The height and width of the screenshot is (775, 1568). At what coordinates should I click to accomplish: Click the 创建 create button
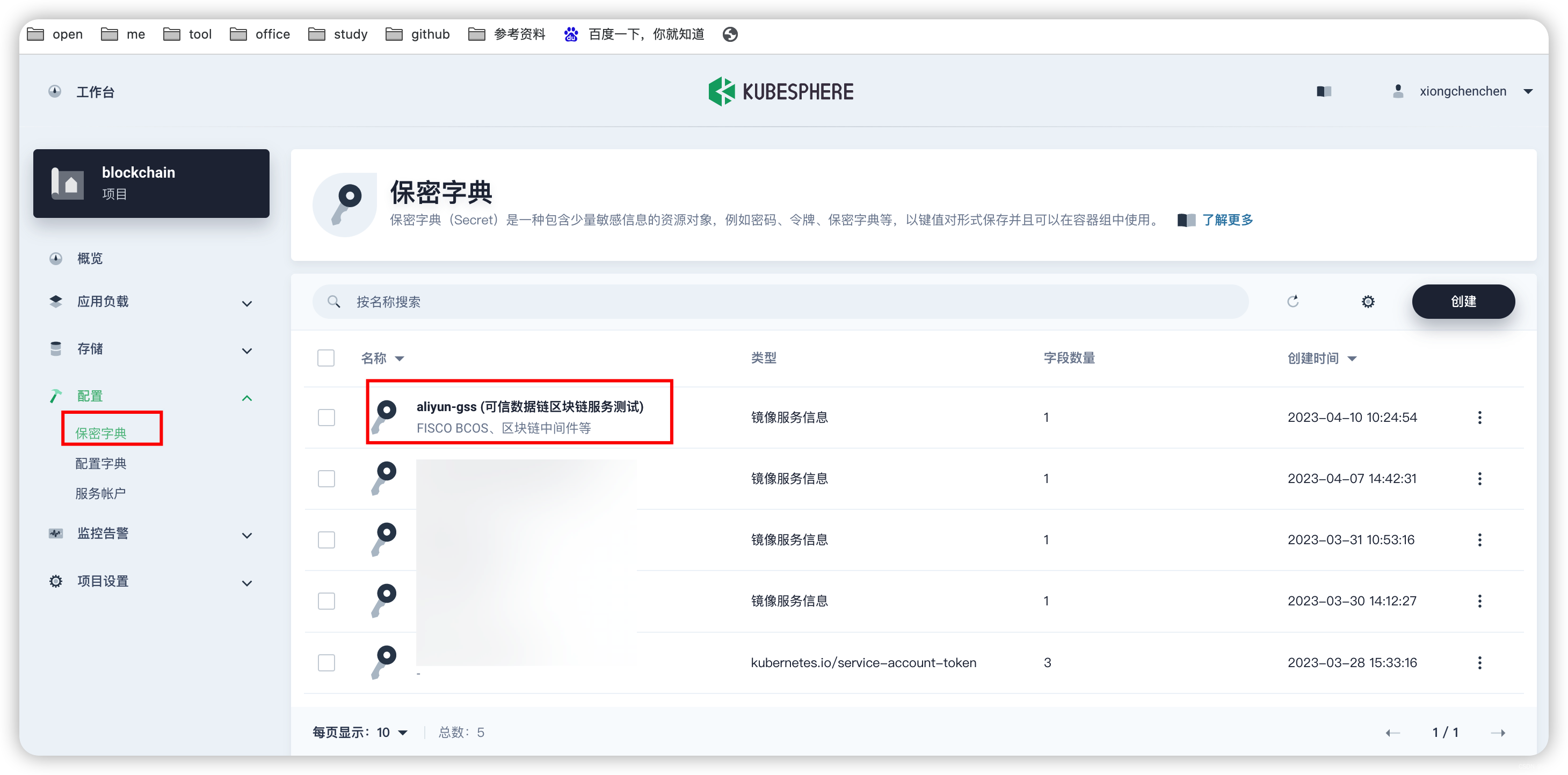[x=1463, y=301]
